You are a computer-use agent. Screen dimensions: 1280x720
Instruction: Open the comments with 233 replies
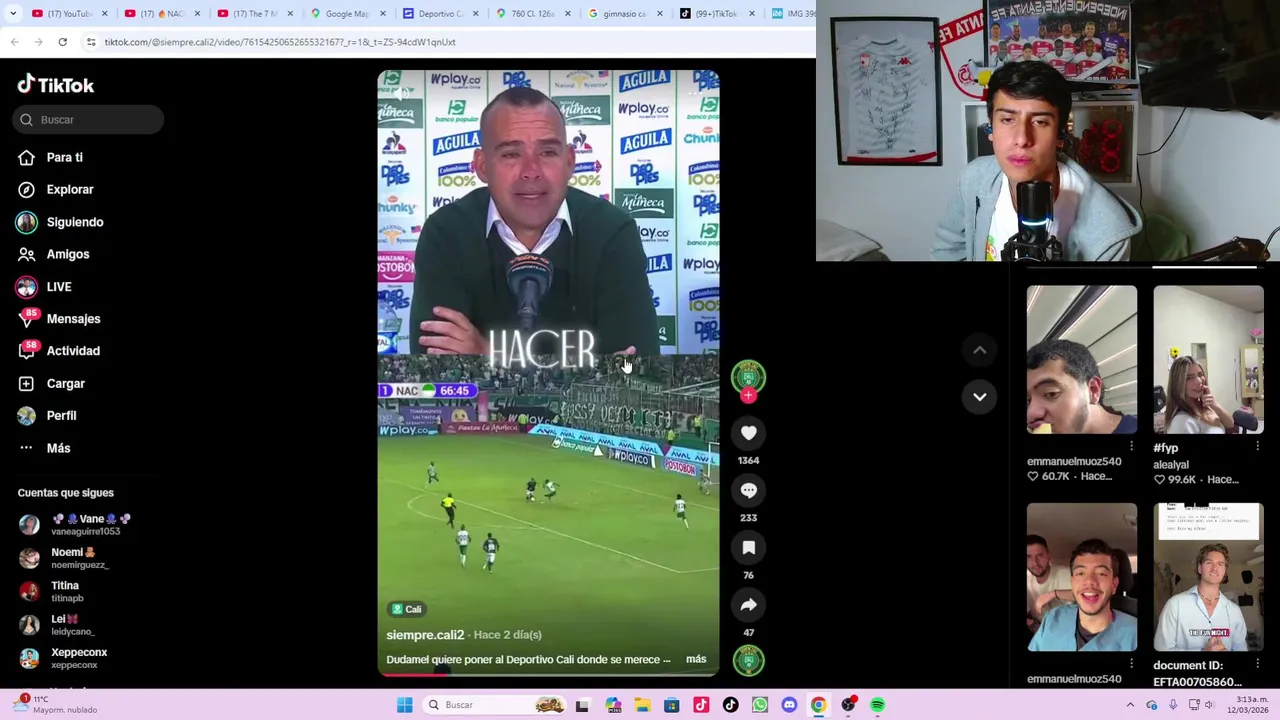[x=748, y=490]
